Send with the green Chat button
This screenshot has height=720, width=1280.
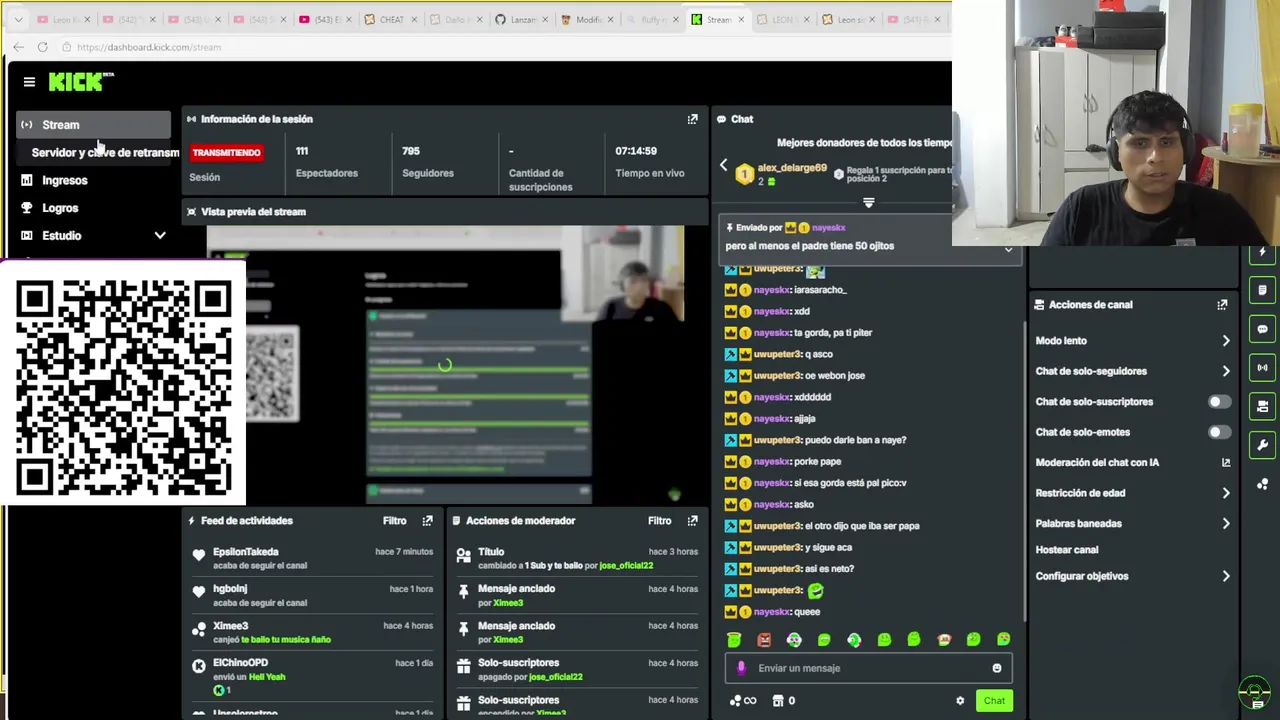tap(994, 701)
